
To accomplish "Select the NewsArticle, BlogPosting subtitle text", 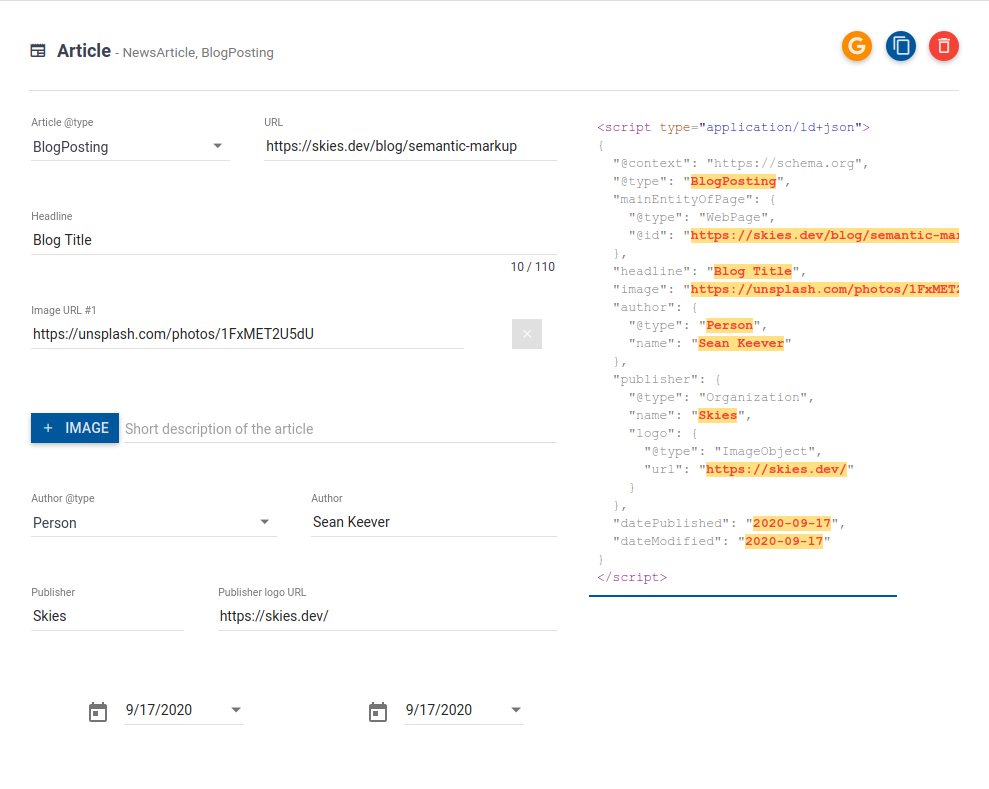I will [197, 52].
